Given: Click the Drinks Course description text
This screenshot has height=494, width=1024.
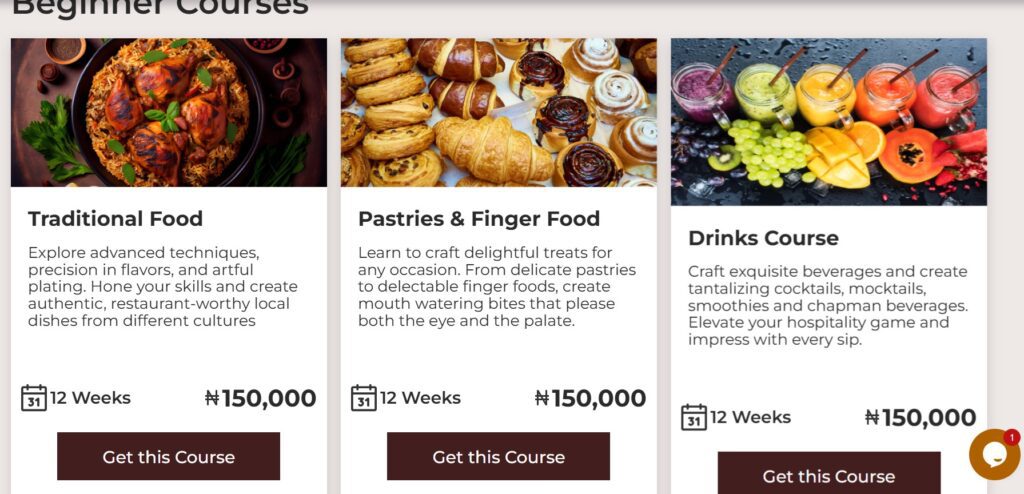Looking at the screenshot, I should point(826,306).
